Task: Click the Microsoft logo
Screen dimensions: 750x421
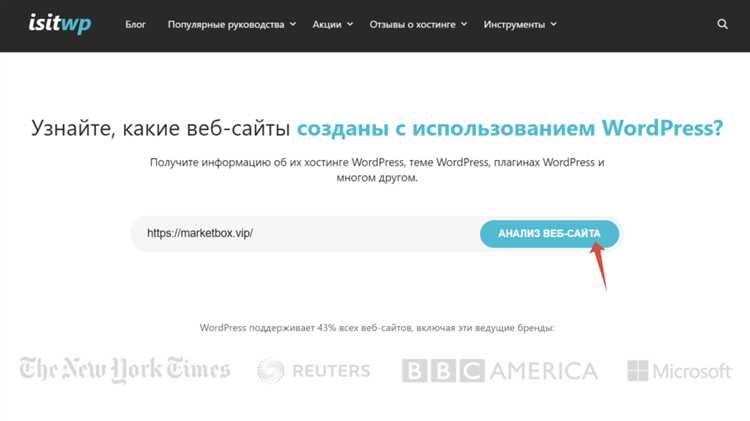Action: [x=679, y=371]
